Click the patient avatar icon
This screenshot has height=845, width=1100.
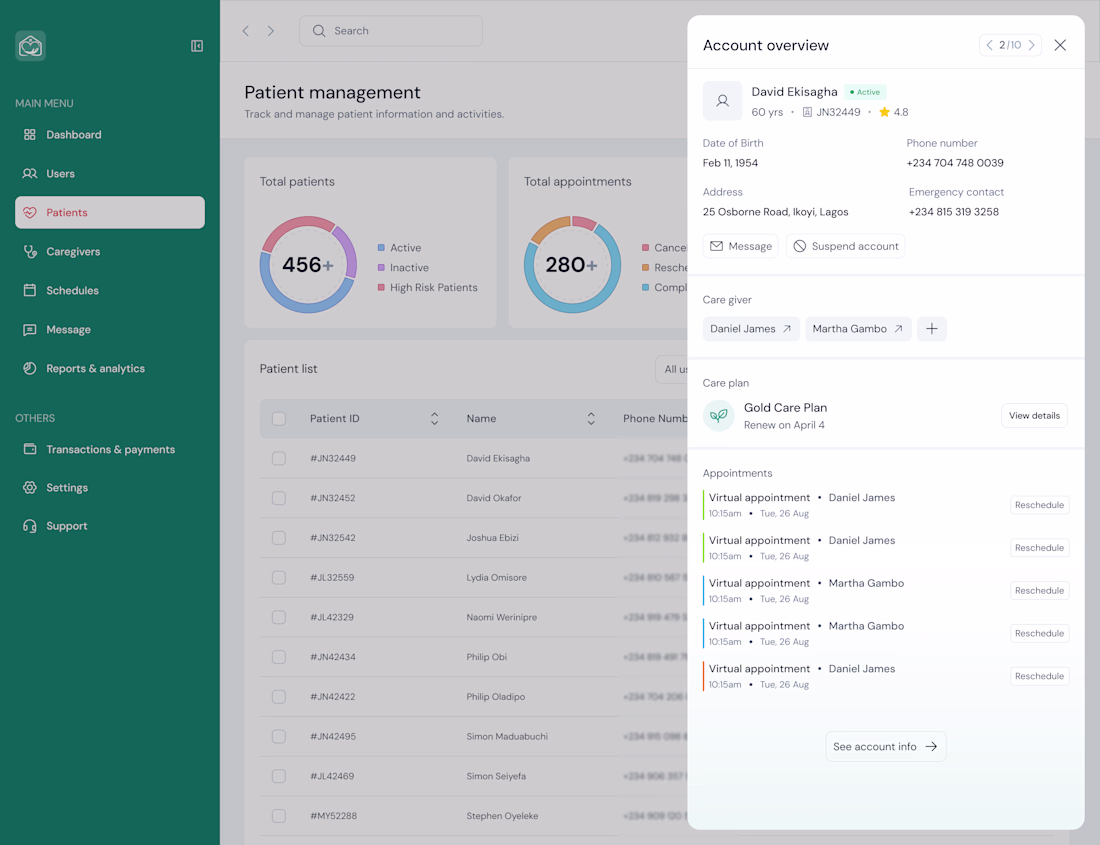(x=722, y=101)
